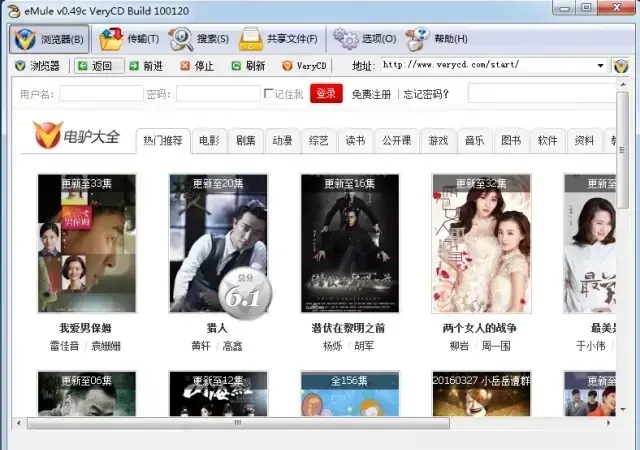Click the 猎人 title link
This screenshot has width=640, height=450.
pos(217,328)
